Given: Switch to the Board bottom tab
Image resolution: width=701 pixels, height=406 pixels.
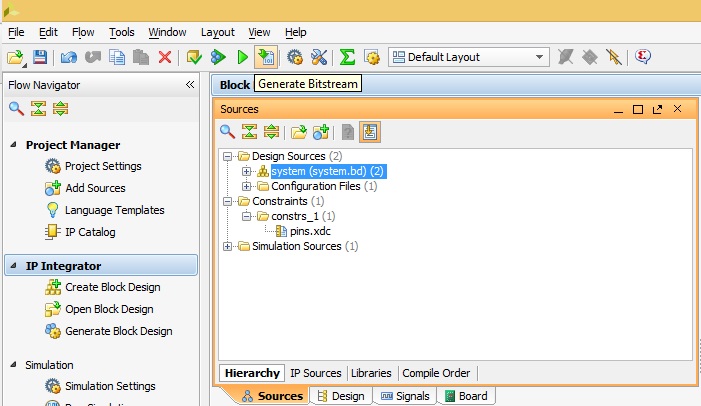Looking at the screenshot, I should [x=466, y=396].
